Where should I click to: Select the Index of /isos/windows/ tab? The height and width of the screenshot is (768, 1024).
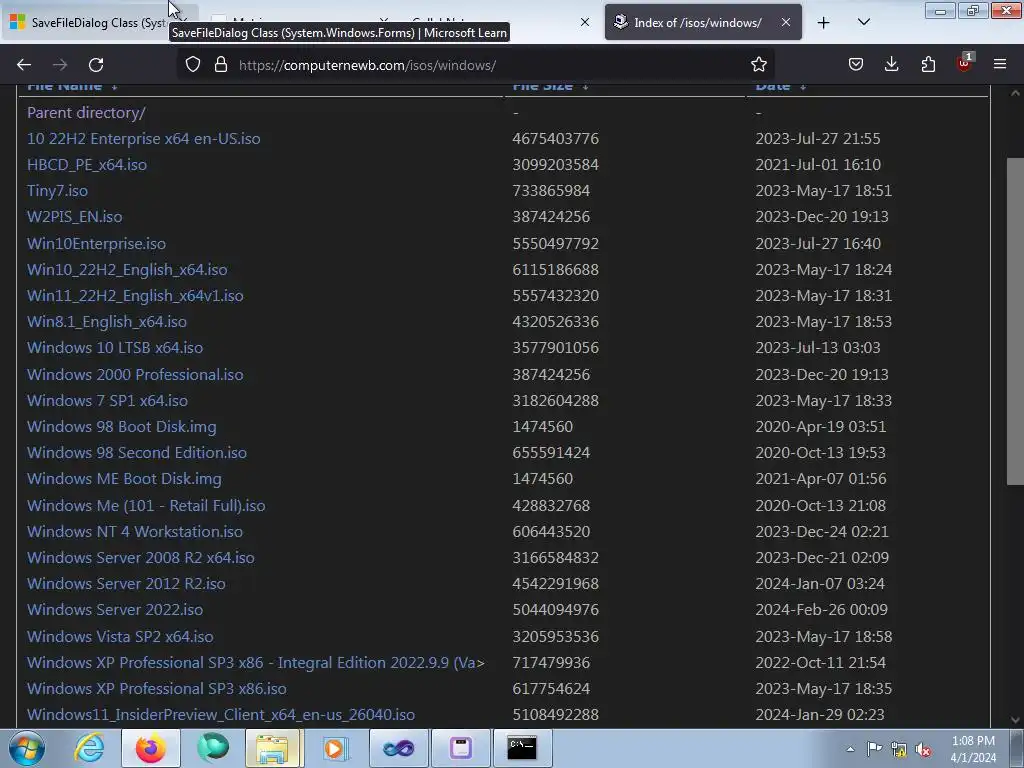(703, 23)
